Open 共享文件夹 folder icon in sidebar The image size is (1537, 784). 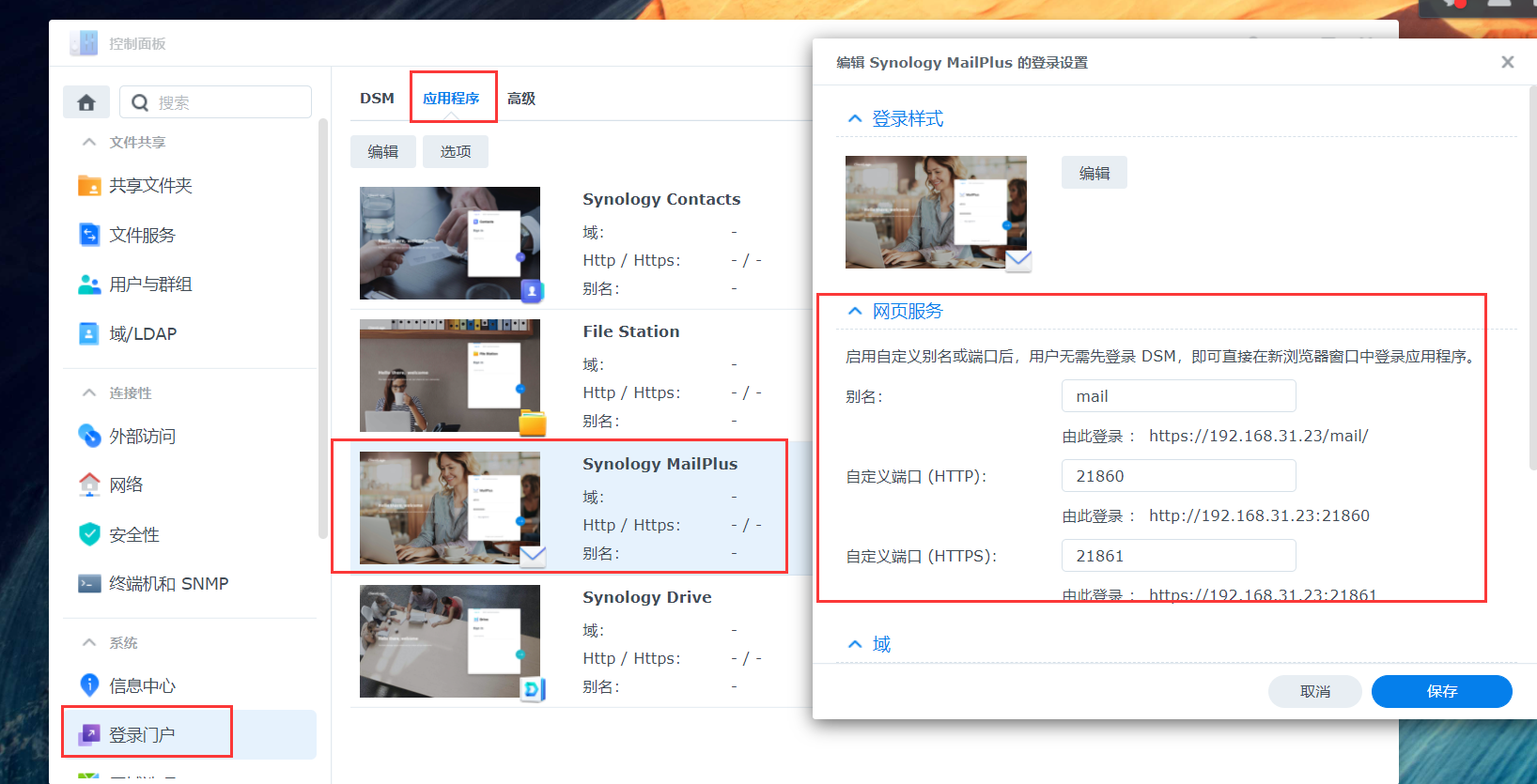click(89, 185)
